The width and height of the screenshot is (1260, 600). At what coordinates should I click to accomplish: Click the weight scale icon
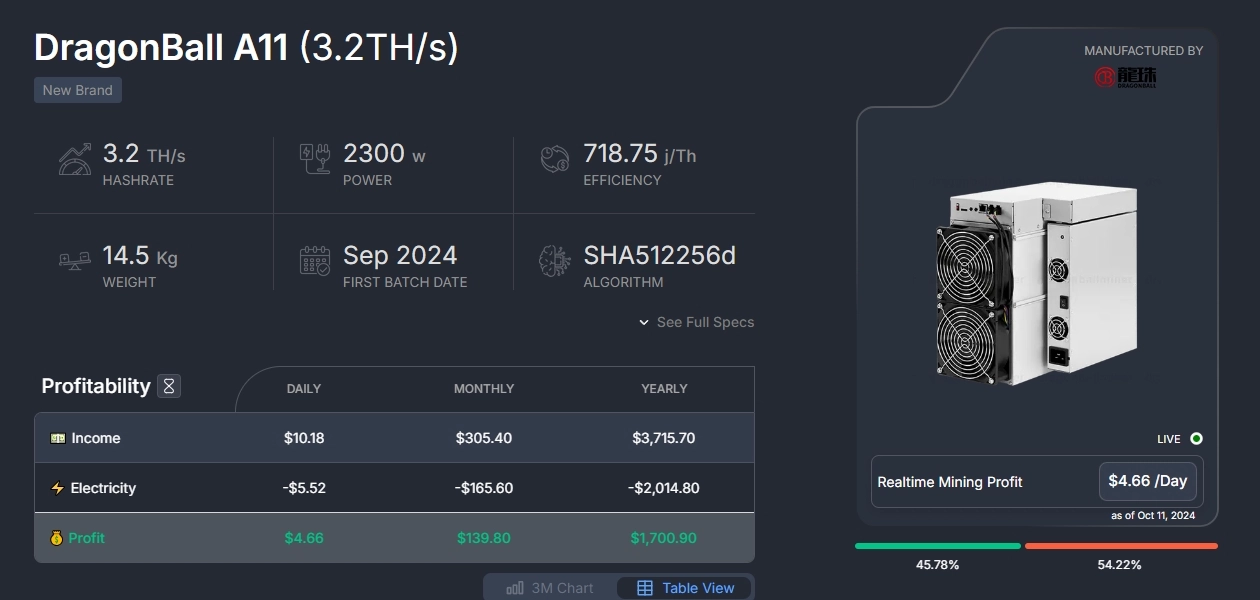pos(75,261)
